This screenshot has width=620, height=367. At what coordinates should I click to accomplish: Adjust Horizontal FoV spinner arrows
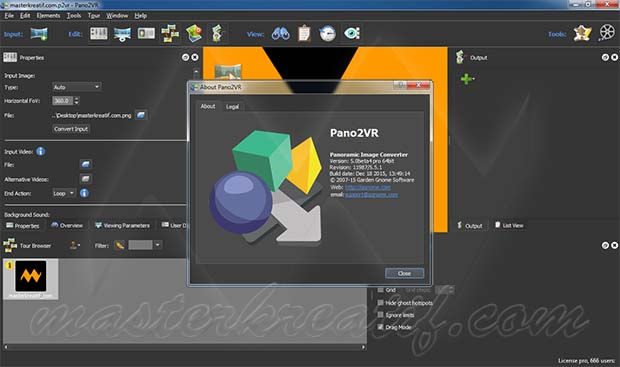pos(76,101)
